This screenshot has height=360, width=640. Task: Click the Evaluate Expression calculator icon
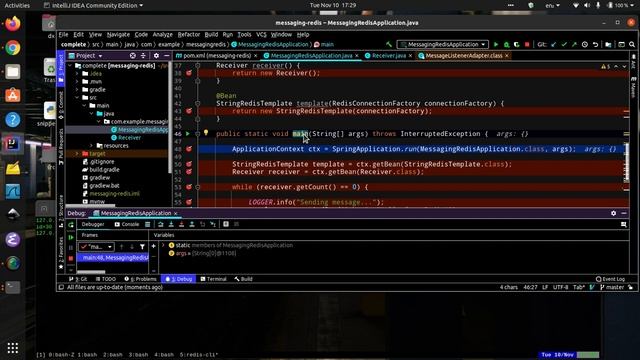tap(226, 224)
